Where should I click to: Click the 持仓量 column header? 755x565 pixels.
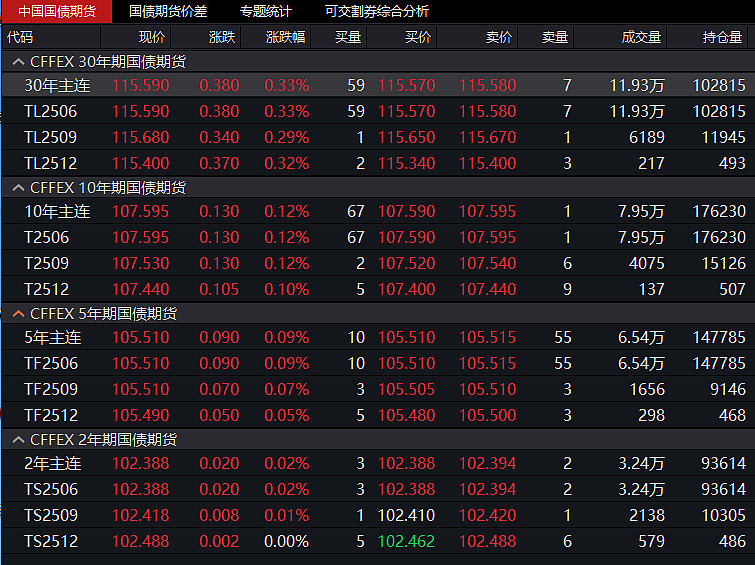coord(722,37)
